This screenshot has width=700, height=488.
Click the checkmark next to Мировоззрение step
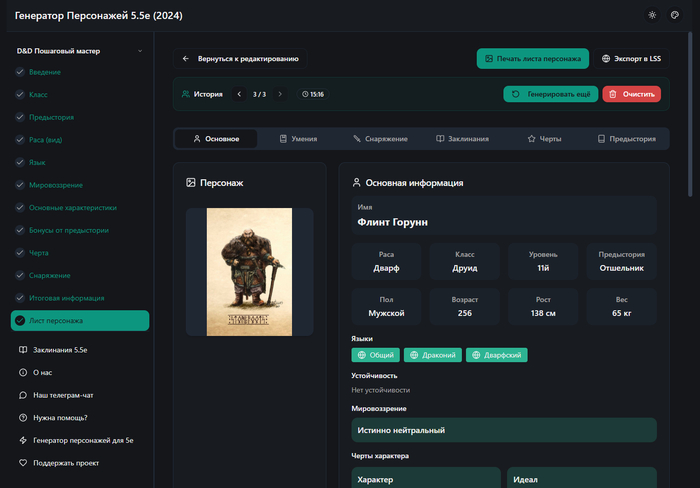click(20, 185)
